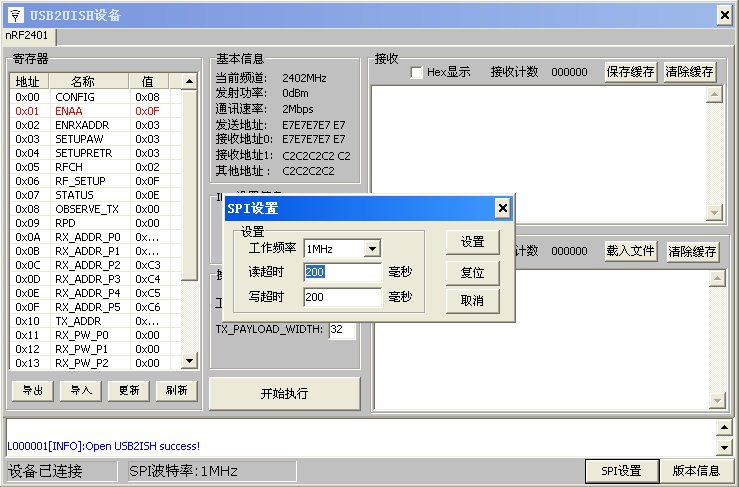
Task: Click the 取消 button
Action: tap(472, 300)
